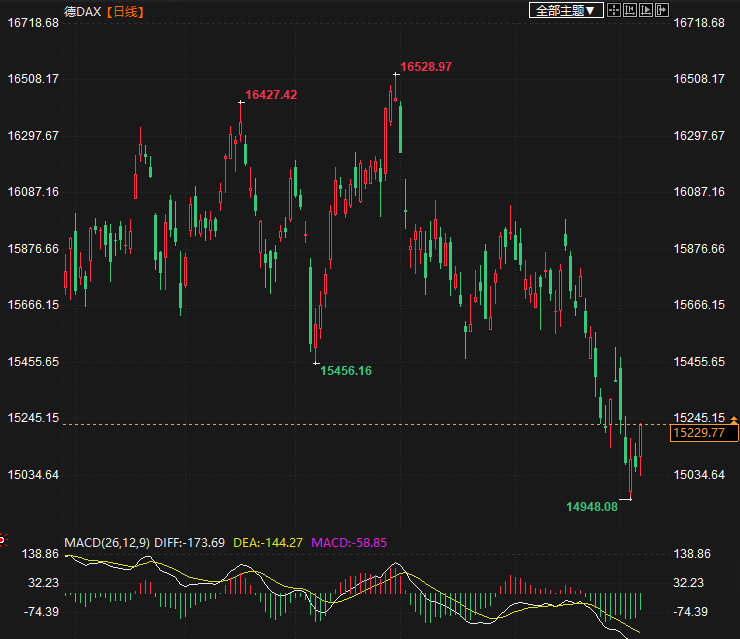
Task: Click the 14948.08 lowest price label
Action: (x=592, y=507)
